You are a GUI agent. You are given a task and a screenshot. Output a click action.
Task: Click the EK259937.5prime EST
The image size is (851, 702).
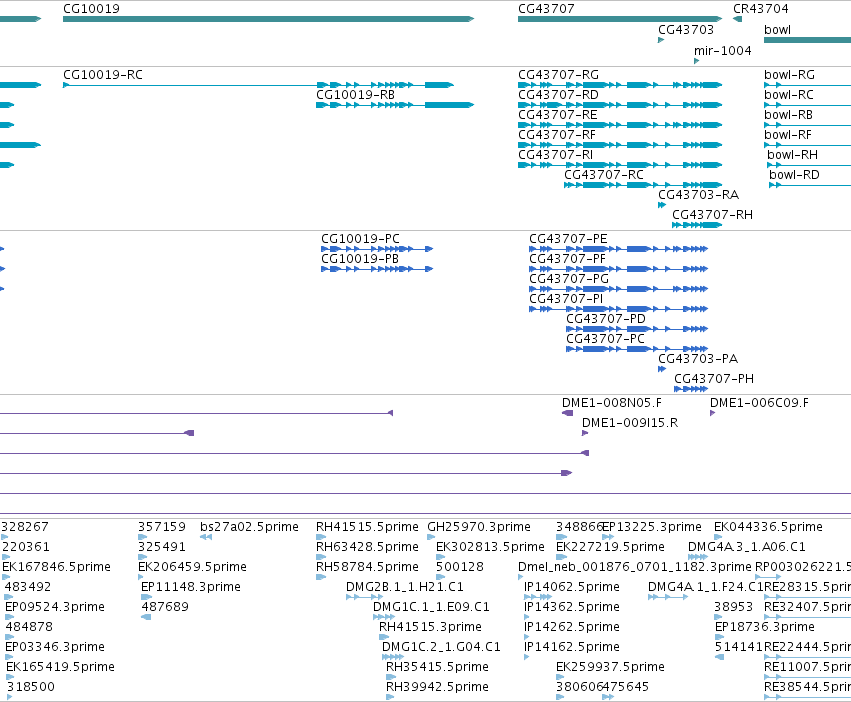[560, 677]
